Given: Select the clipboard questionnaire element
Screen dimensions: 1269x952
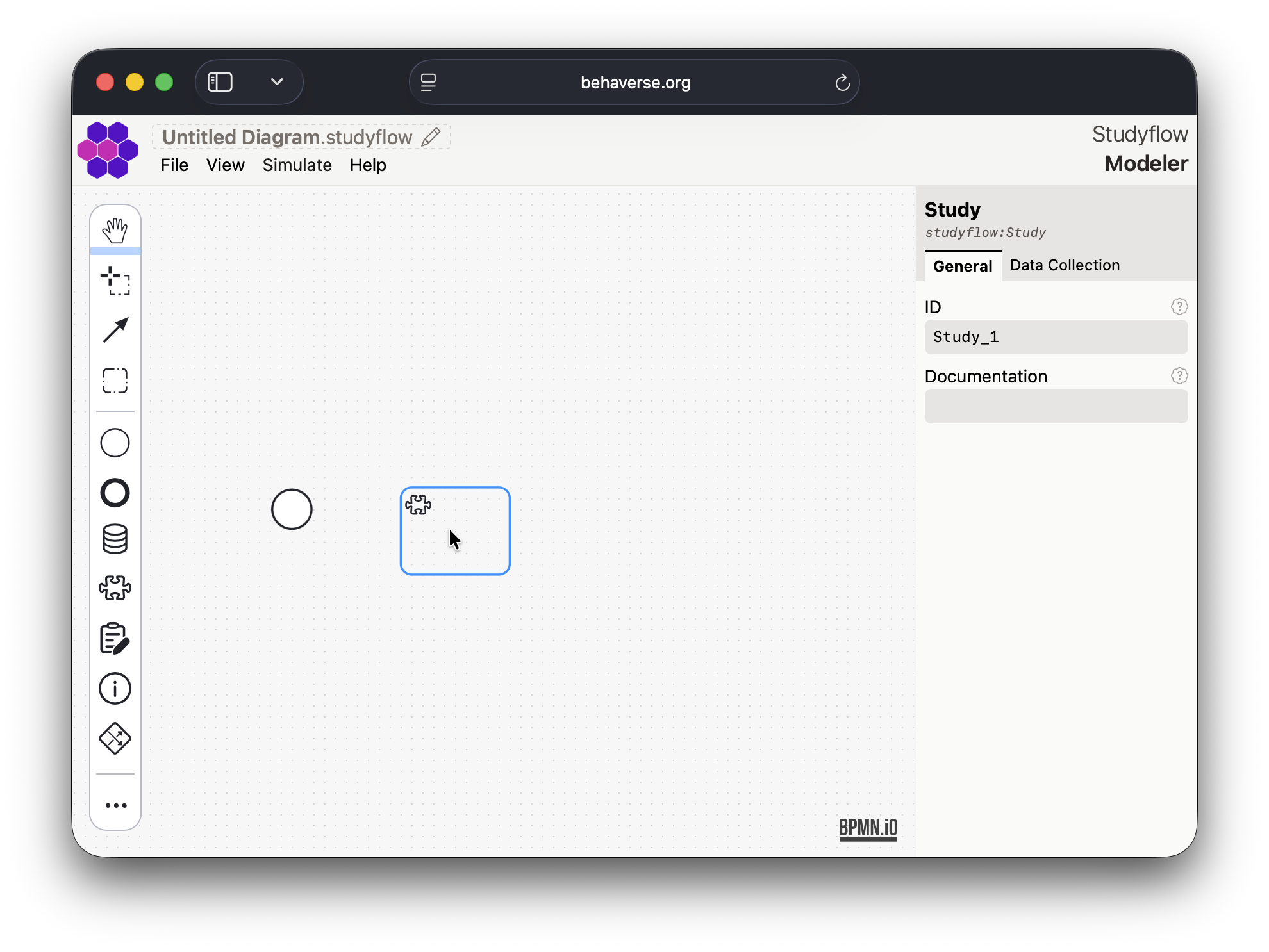Looking at the screenshot, I should (115, 639).
